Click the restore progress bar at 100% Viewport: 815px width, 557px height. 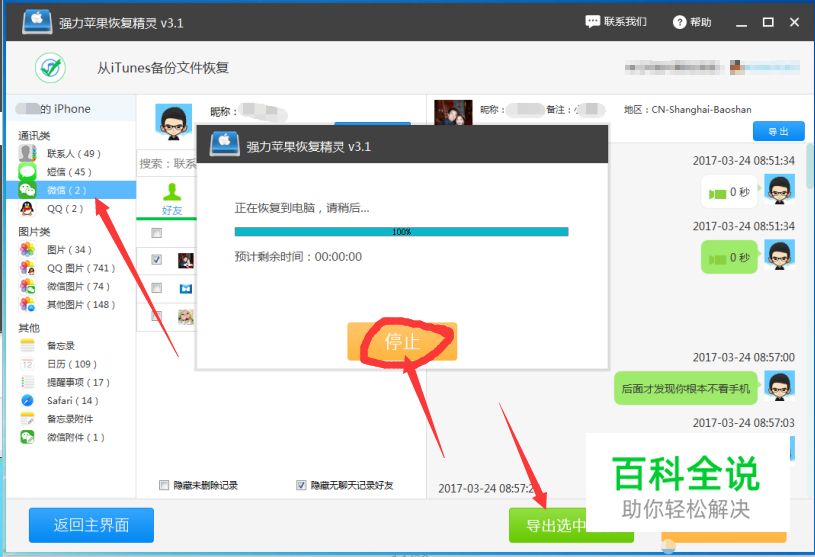click(x=401, y=232)
